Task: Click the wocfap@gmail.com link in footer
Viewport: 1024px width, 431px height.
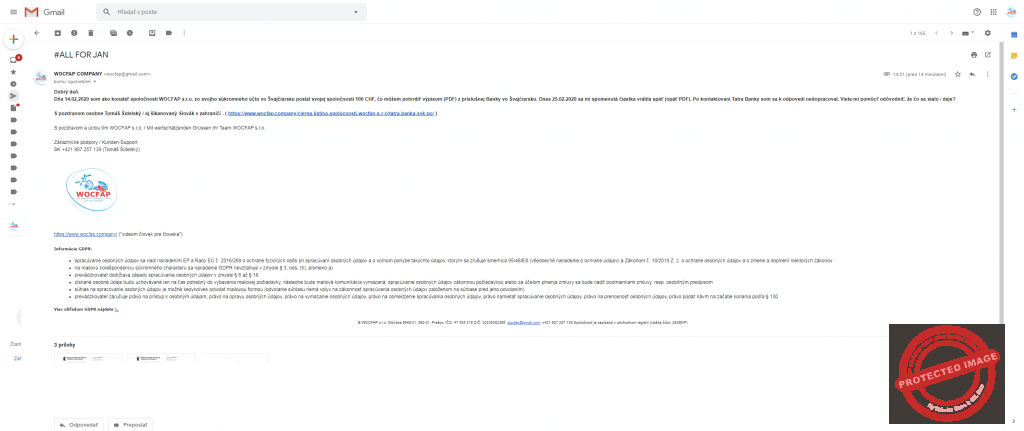Action: coord(523,323)
